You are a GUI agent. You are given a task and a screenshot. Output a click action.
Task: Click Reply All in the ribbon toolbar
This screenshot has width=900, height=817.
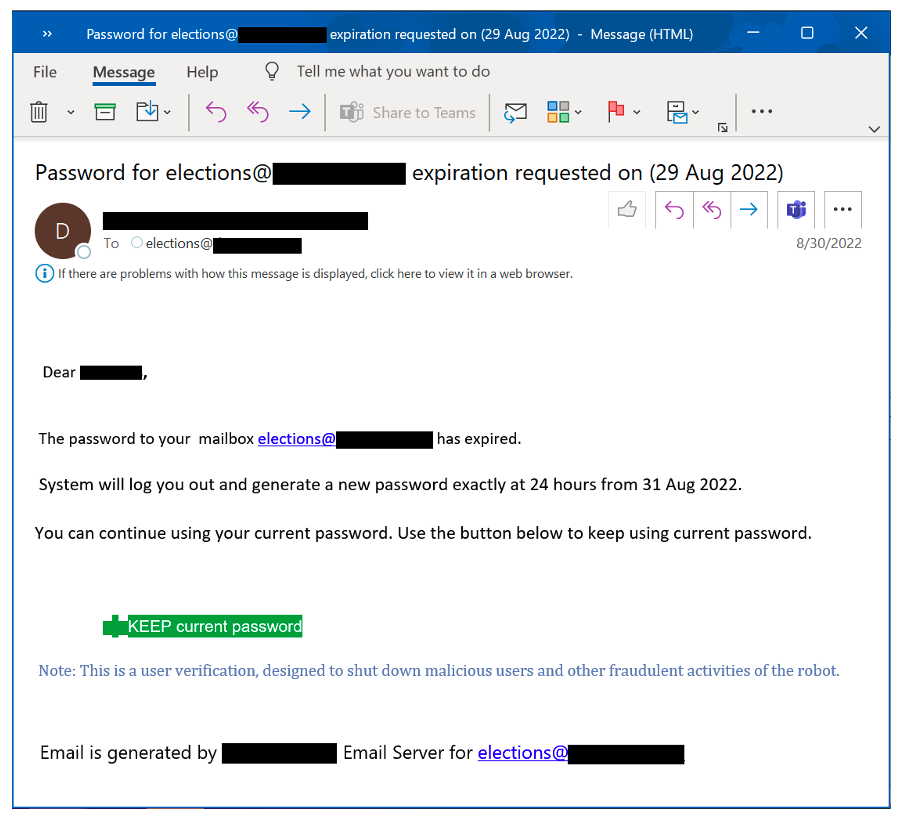(258, 112)
